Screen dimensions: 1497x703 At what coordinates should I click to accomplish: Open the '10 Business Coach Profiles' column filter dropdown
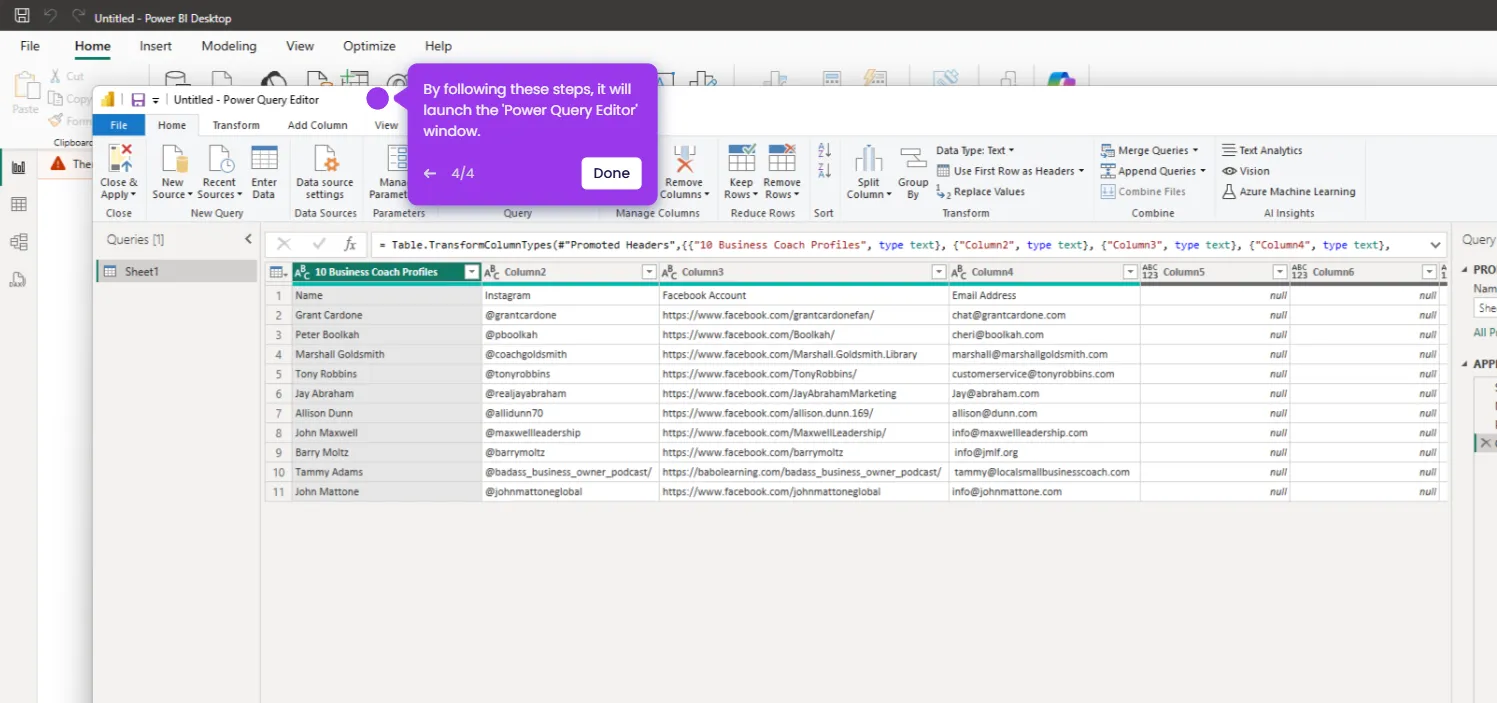pyautogui.click(x=472, y=272)
